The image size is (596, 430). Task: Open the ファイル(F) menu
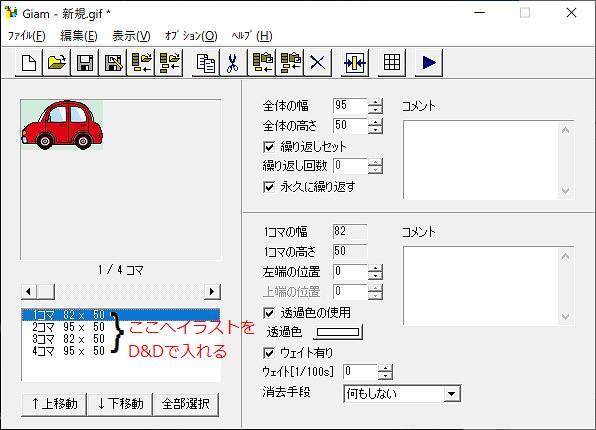(x=27, y=36)
